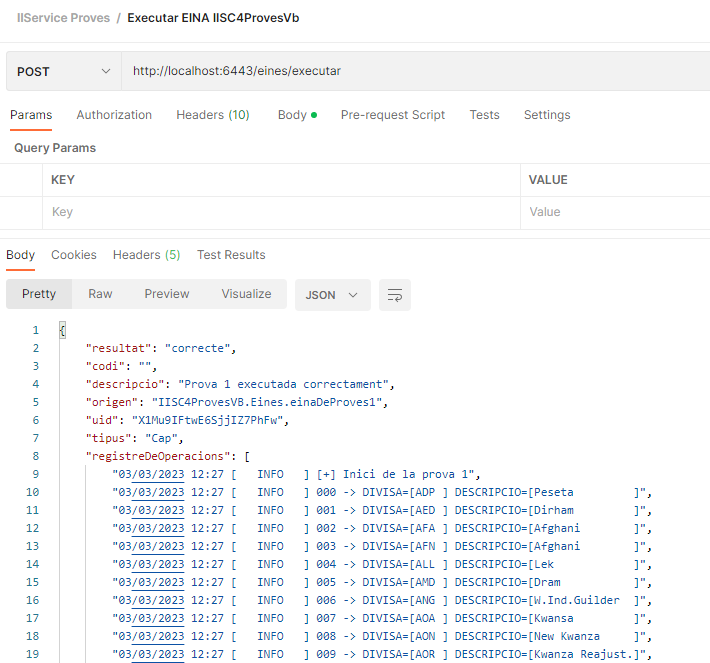Click the Key input field in Query Params
The height and width of the screenshot is (663, 710).
(281, 212)
